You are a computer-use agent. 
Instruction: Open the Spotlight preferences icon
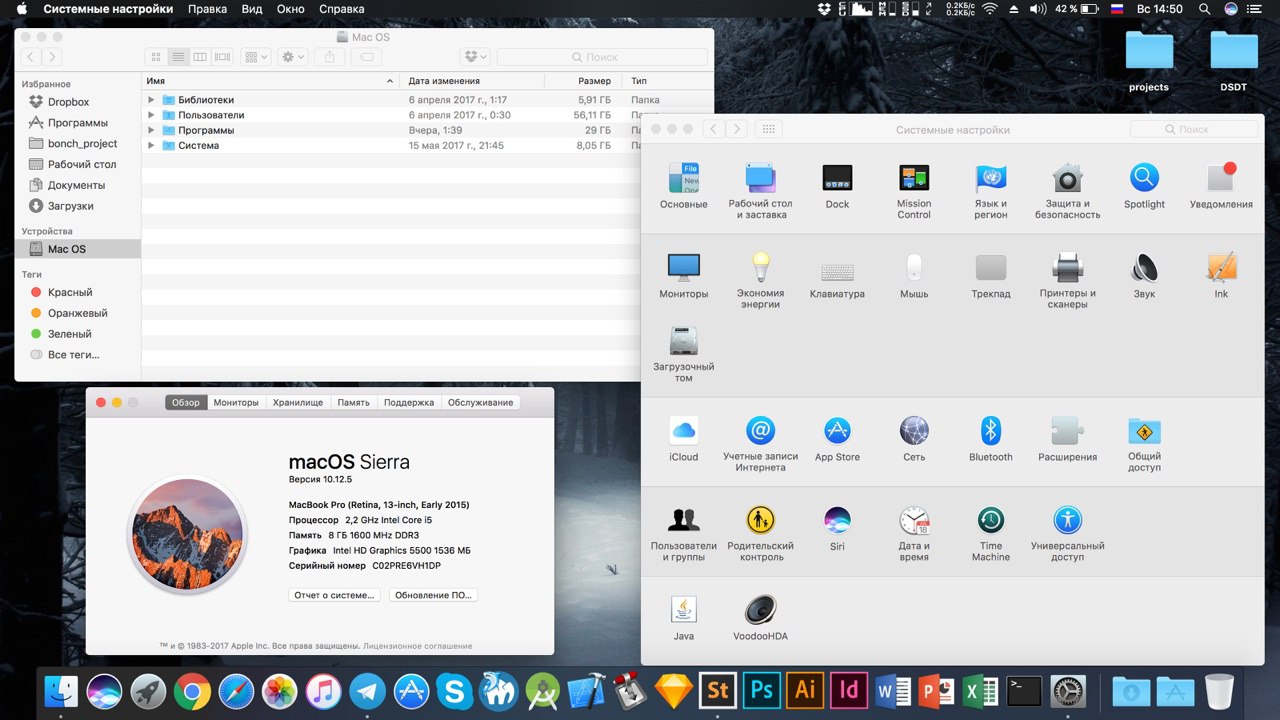point(1144,178)
